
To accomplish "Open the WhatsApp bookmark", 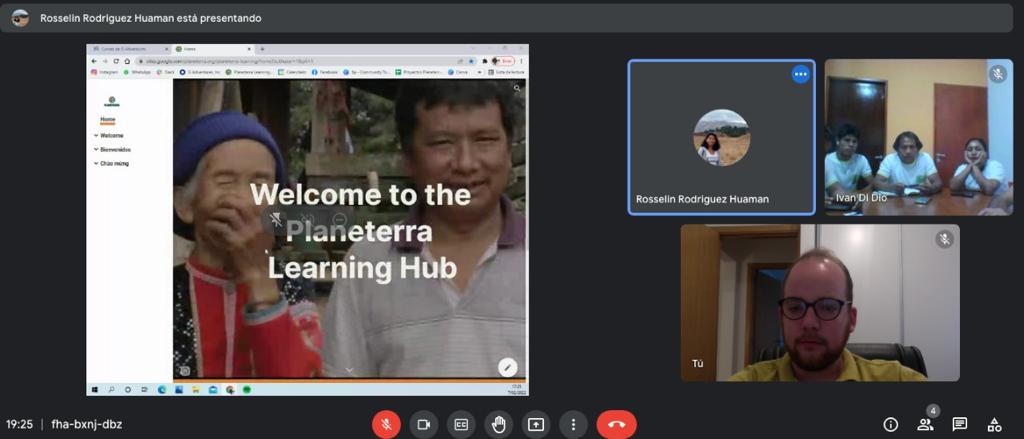I will click(136, 72).
